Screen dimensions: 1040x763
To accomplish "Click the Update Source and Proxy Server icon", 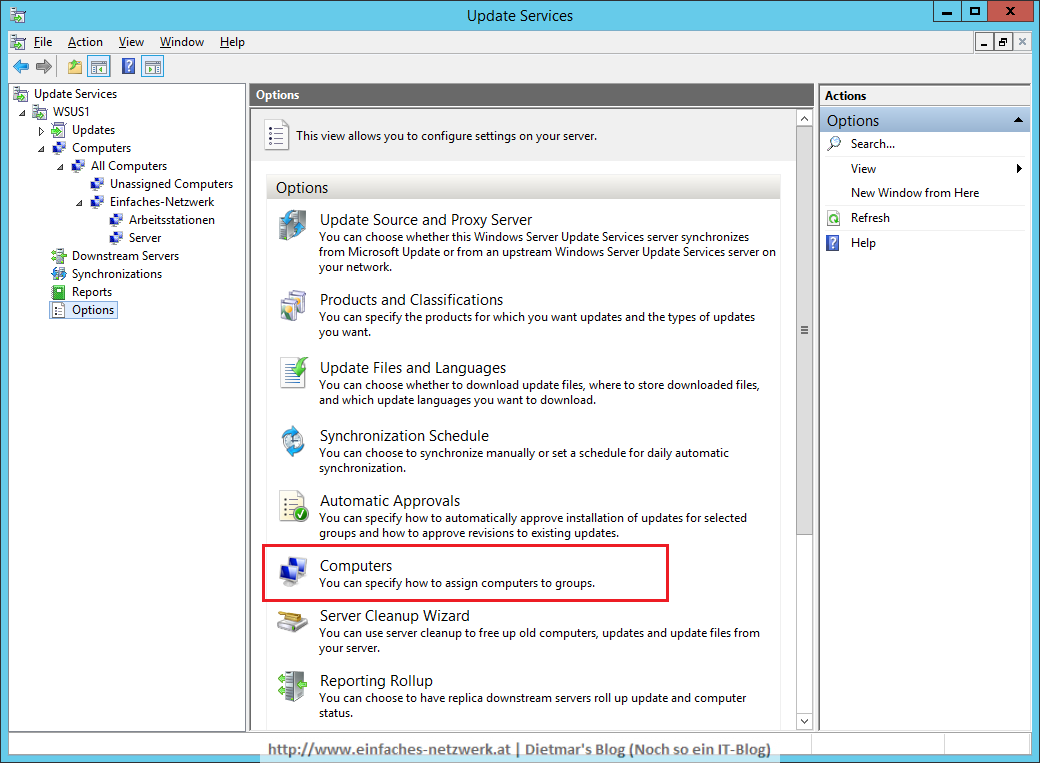I will (292, 225).
